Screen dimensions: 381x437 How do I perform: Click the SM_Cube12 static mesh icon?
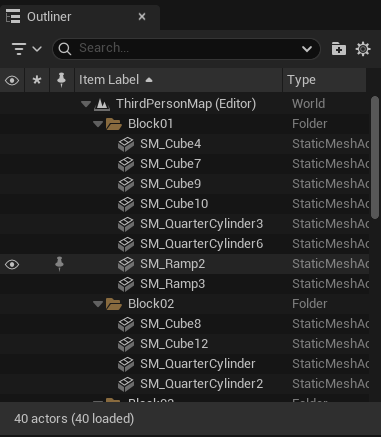click(126, 344)
